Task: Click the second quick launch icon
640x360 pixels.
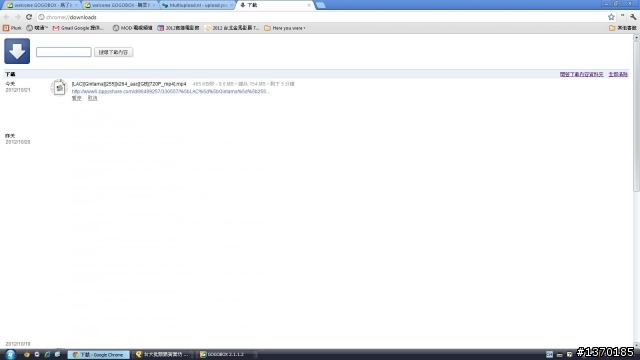Action: (37, 354)
